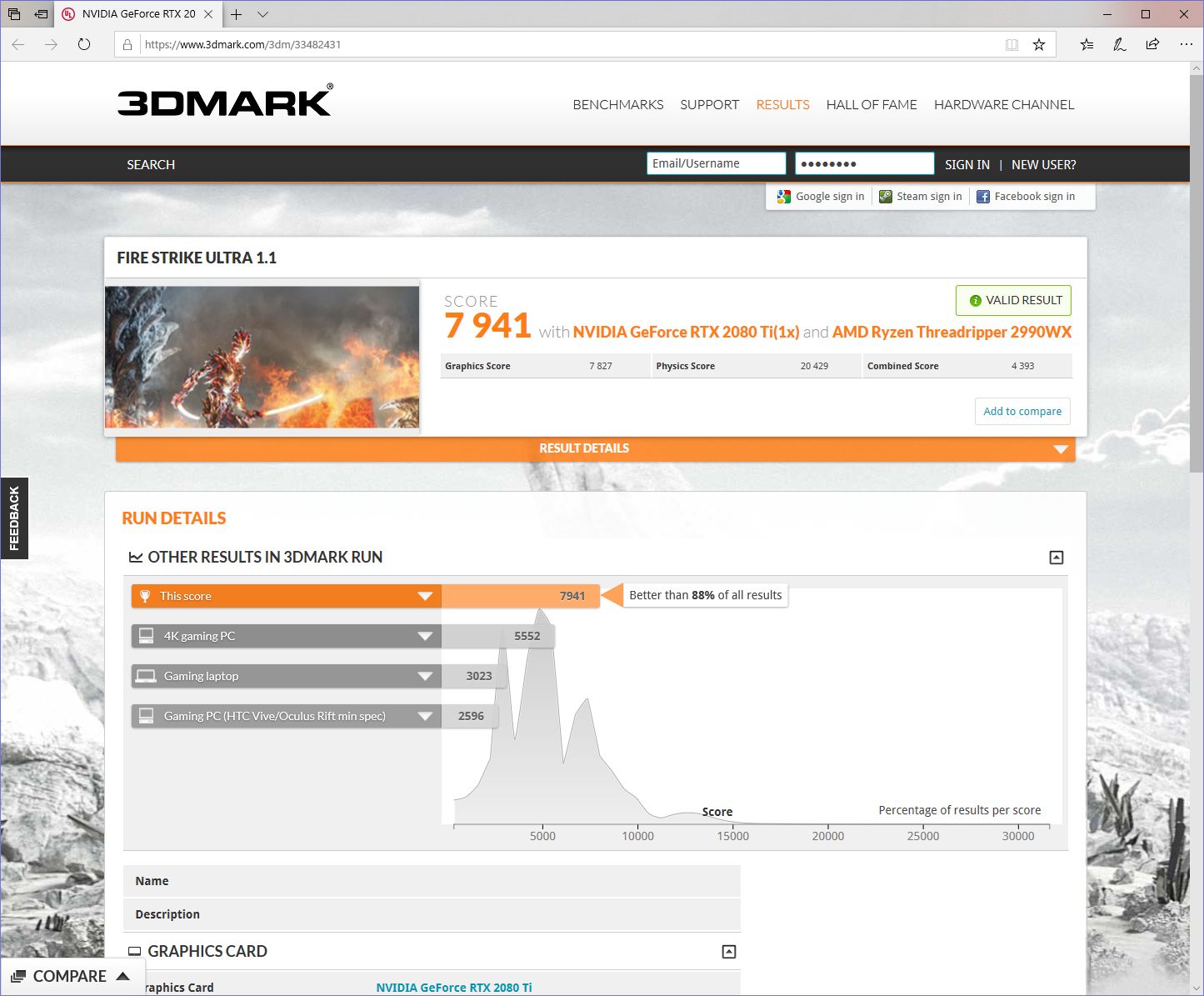The width and height of the screenshot is (1204, 996).
Task: Sign in with Google link
Action: coord(821,197)
